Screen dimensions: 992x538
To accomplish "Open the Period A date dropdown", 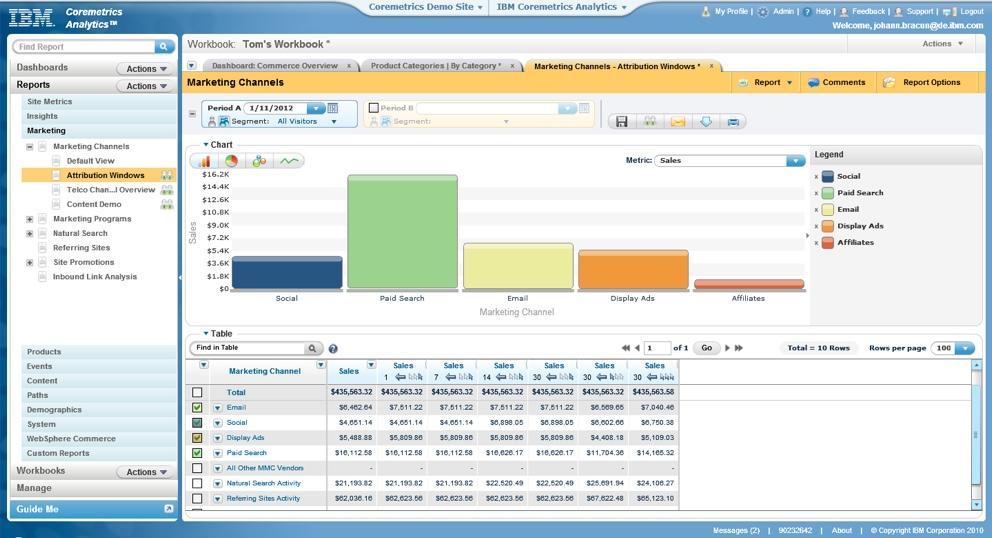I will click(316, 108).
